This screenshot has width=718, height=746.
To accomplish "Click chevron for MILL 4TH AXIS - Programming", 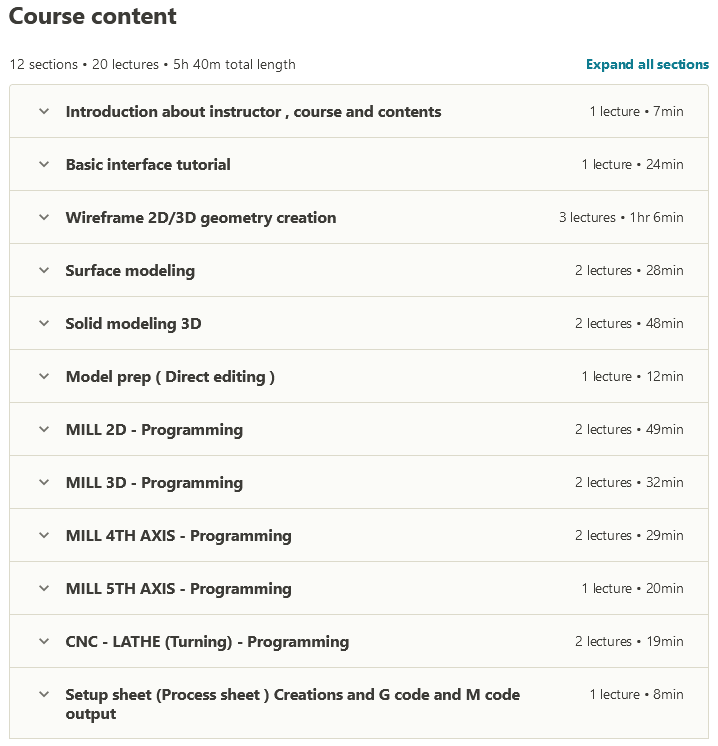I will pos(44,535).
